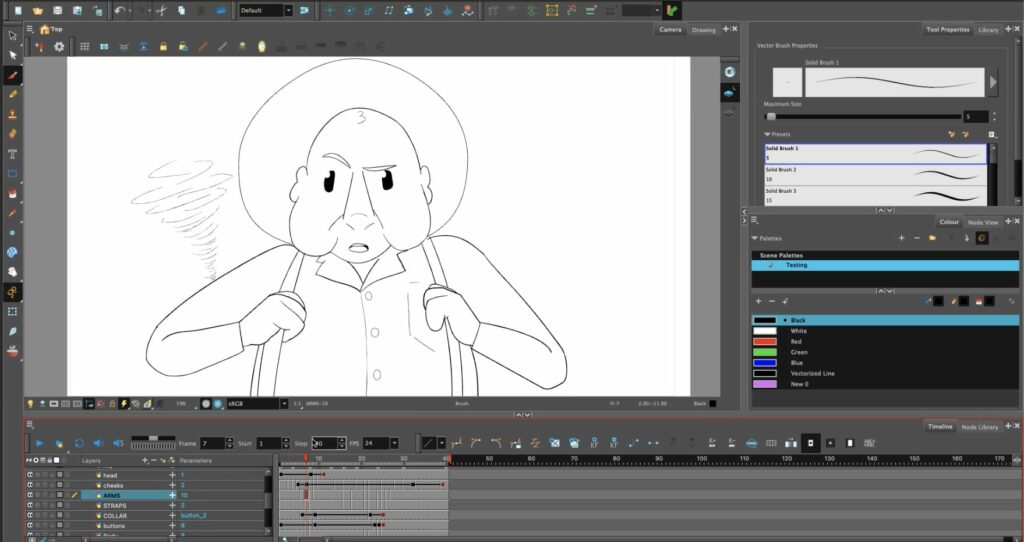
Task: Collapse the Palettes section
Action: (755, 238)
